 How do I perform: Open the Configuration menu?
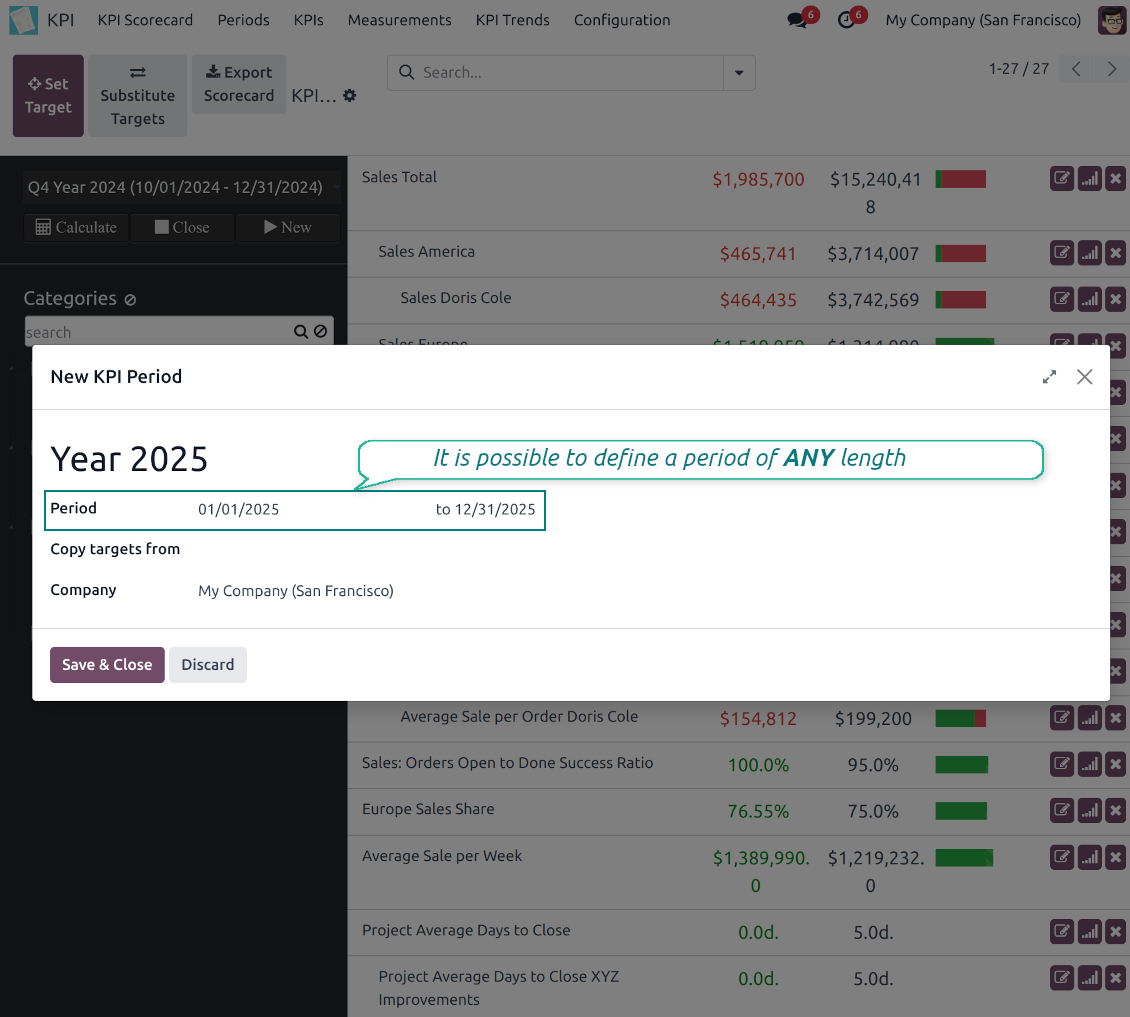[x=621, y=20]
